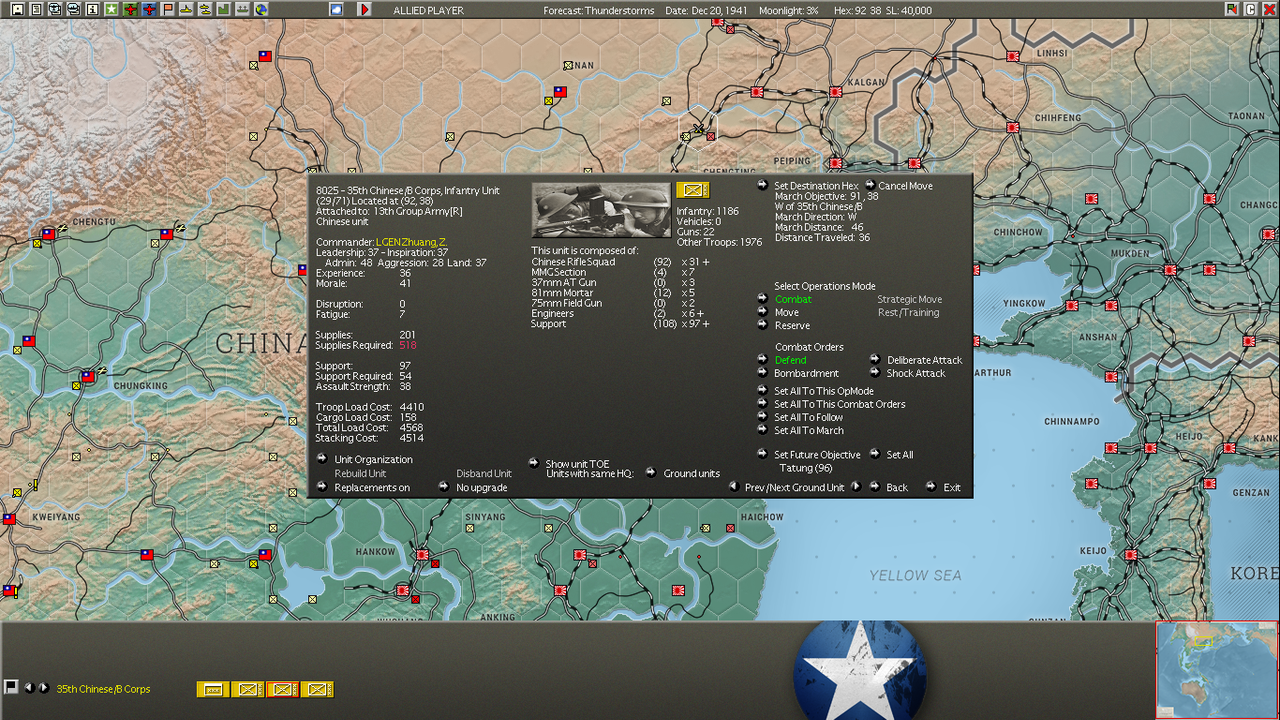This screenshot has height=720, width=1280.
Task: Click commander name LCEN Zhuang, Z.
Action: point(411,242)
